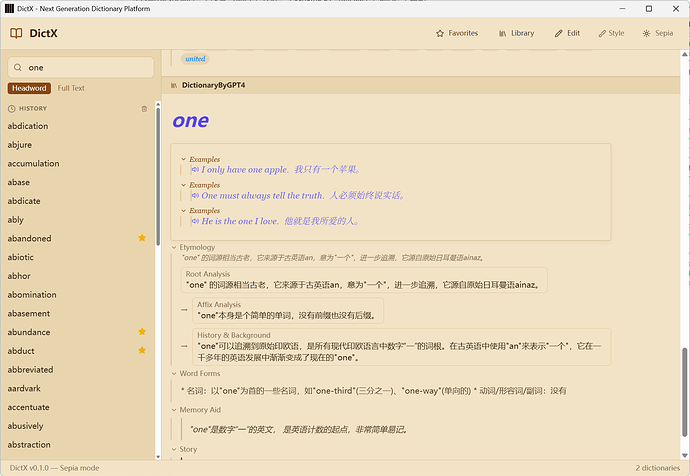This screenshot has height=476, width=690.
Task: Collapse the first Examples section
Action: pyautogui.click(x=184, y=159)
